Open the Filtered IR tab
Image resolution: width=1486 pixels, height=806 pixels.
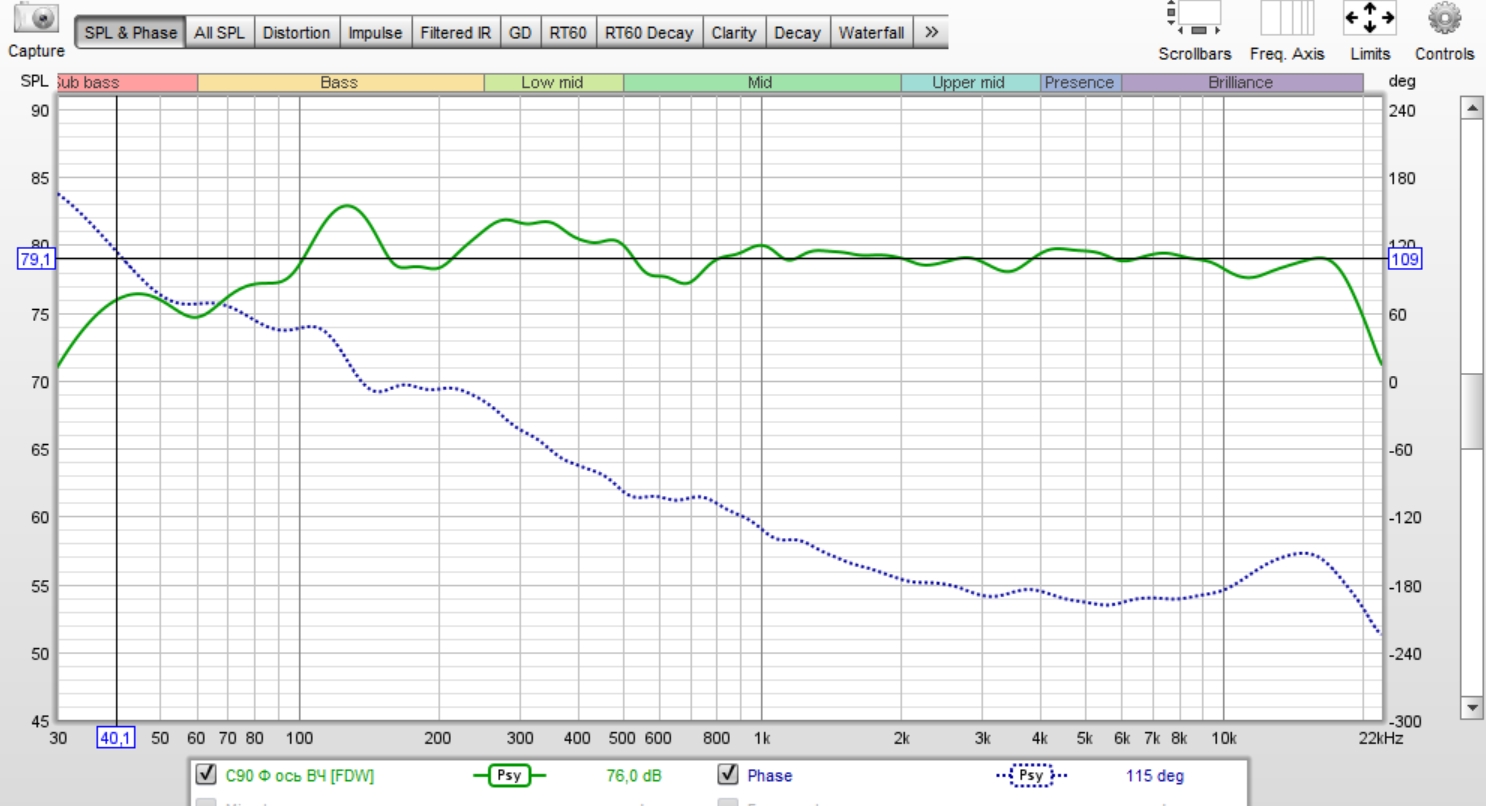[455, 33]
